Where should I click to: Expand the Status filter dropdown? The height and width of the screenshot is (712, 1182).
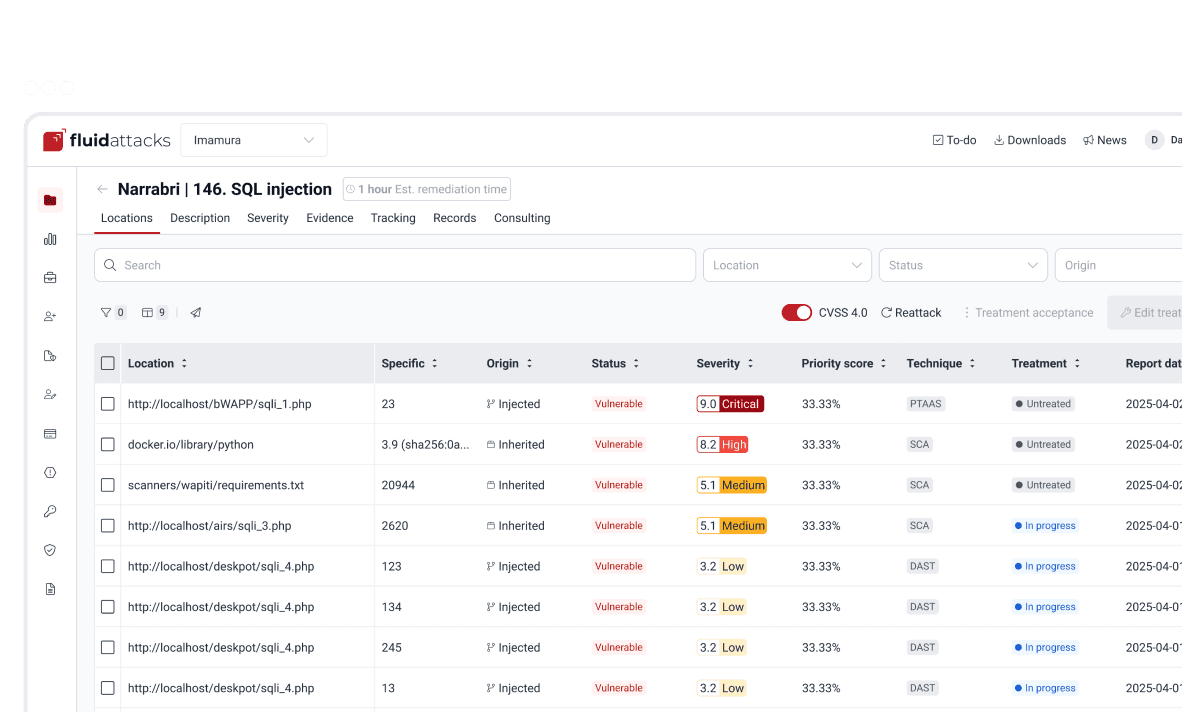pyautogui.click(x=963, y=265)
